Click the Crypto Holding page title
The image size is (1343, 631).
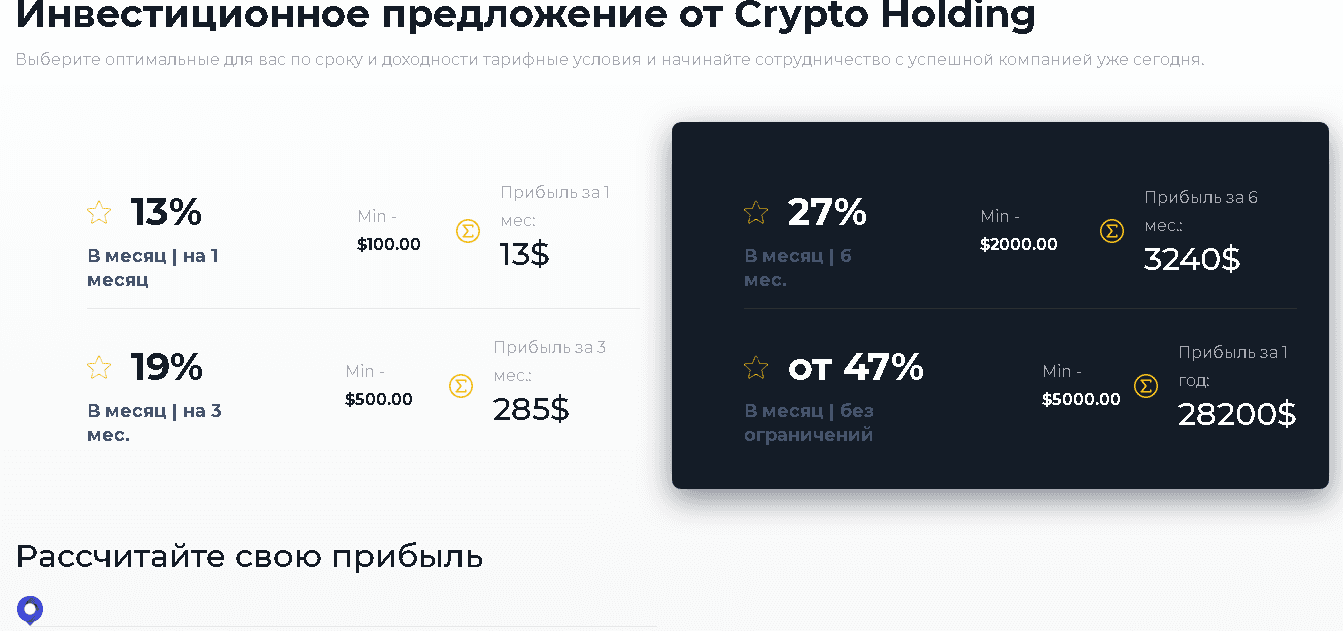520,15
